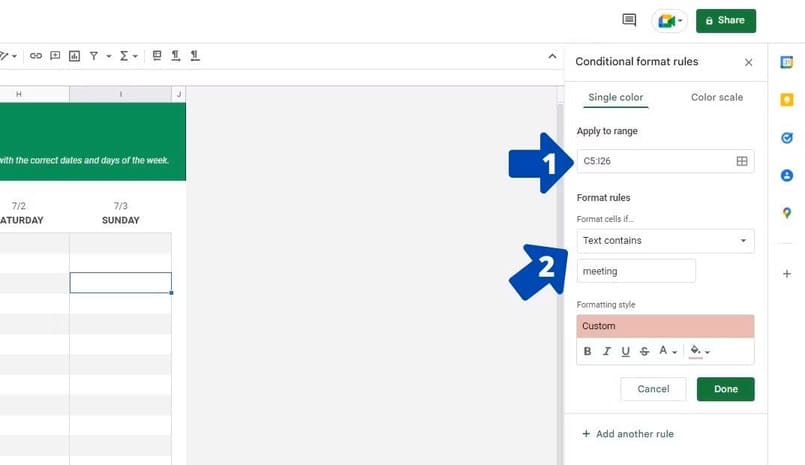Toggle italic in formatting style
Screen dimensions: 805x465
pos(607,352)
